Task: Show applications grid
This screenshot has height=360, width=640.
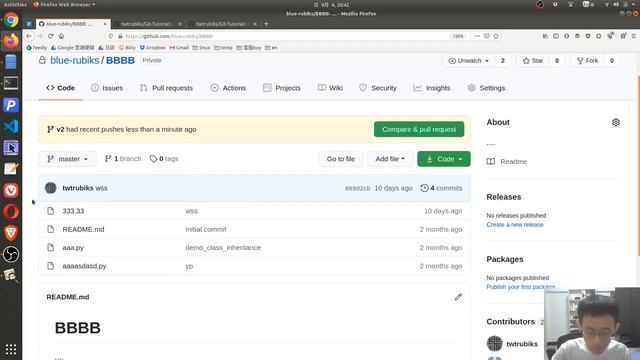Action: 11,349
